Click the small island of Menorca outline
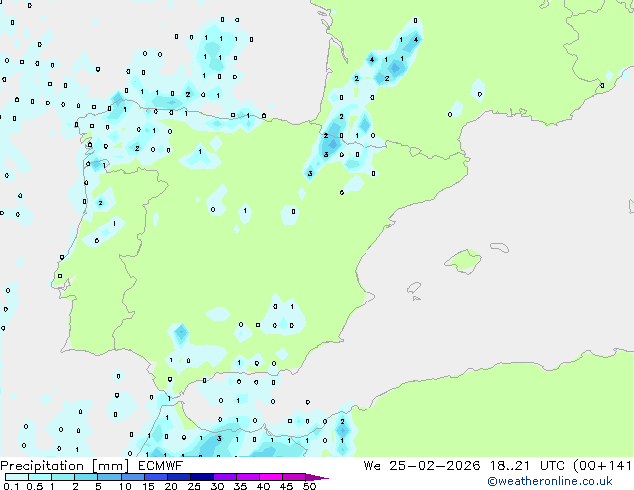 [499, 248]
